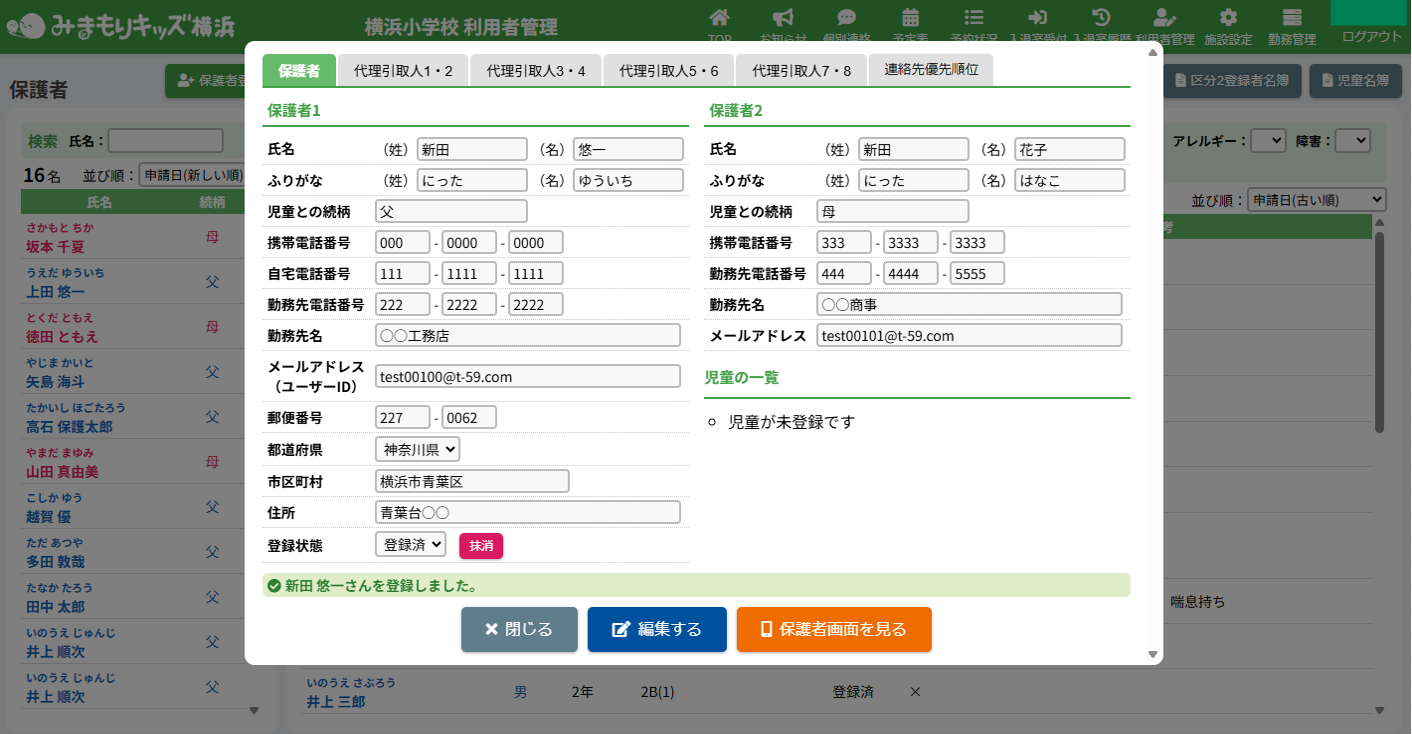Open the 登録状態 dropdown showing 登録済
Image resolution: width=1412 pixels, height=734 pixels.
[410, 545]
